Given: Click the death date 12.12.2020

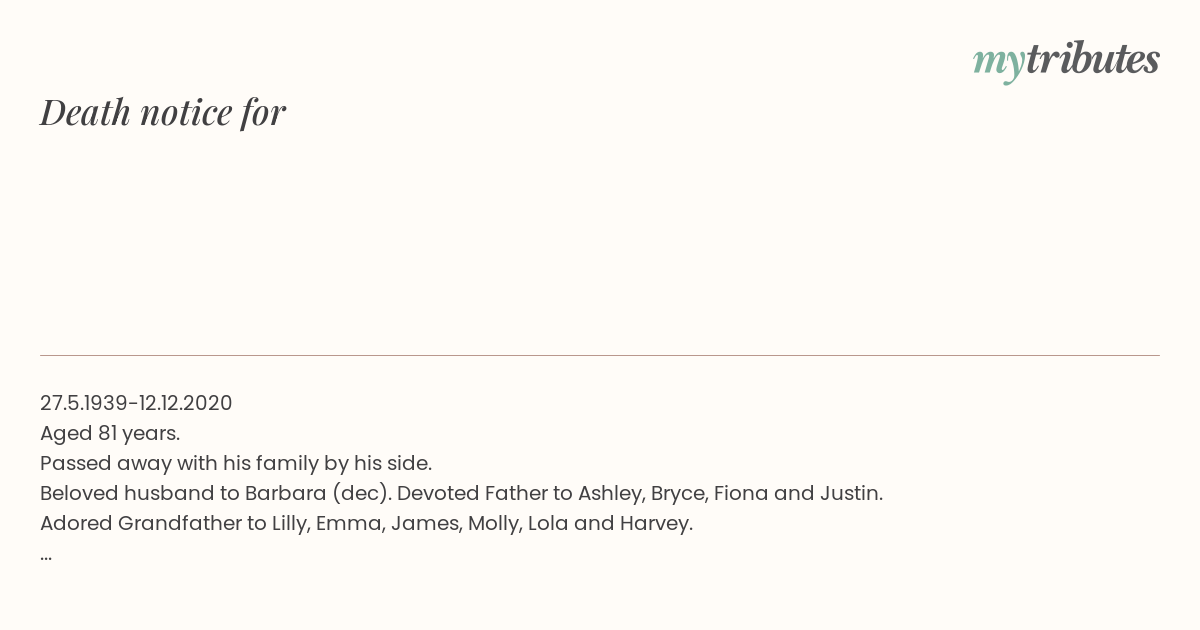Looking at the screenshot, I should pyautogui.click(x=186, y=403).
